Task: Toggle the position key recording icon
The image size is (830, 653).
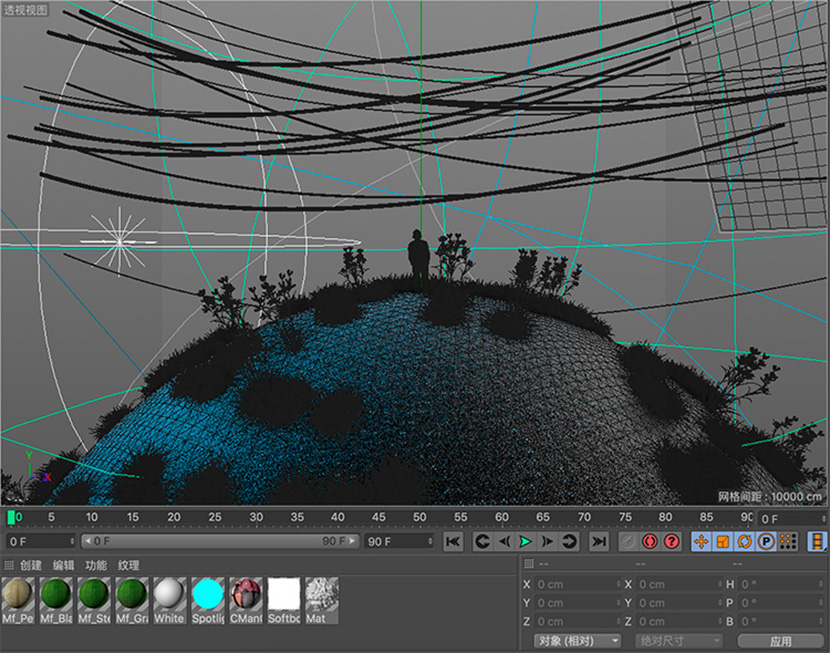Action: point(701,541)
